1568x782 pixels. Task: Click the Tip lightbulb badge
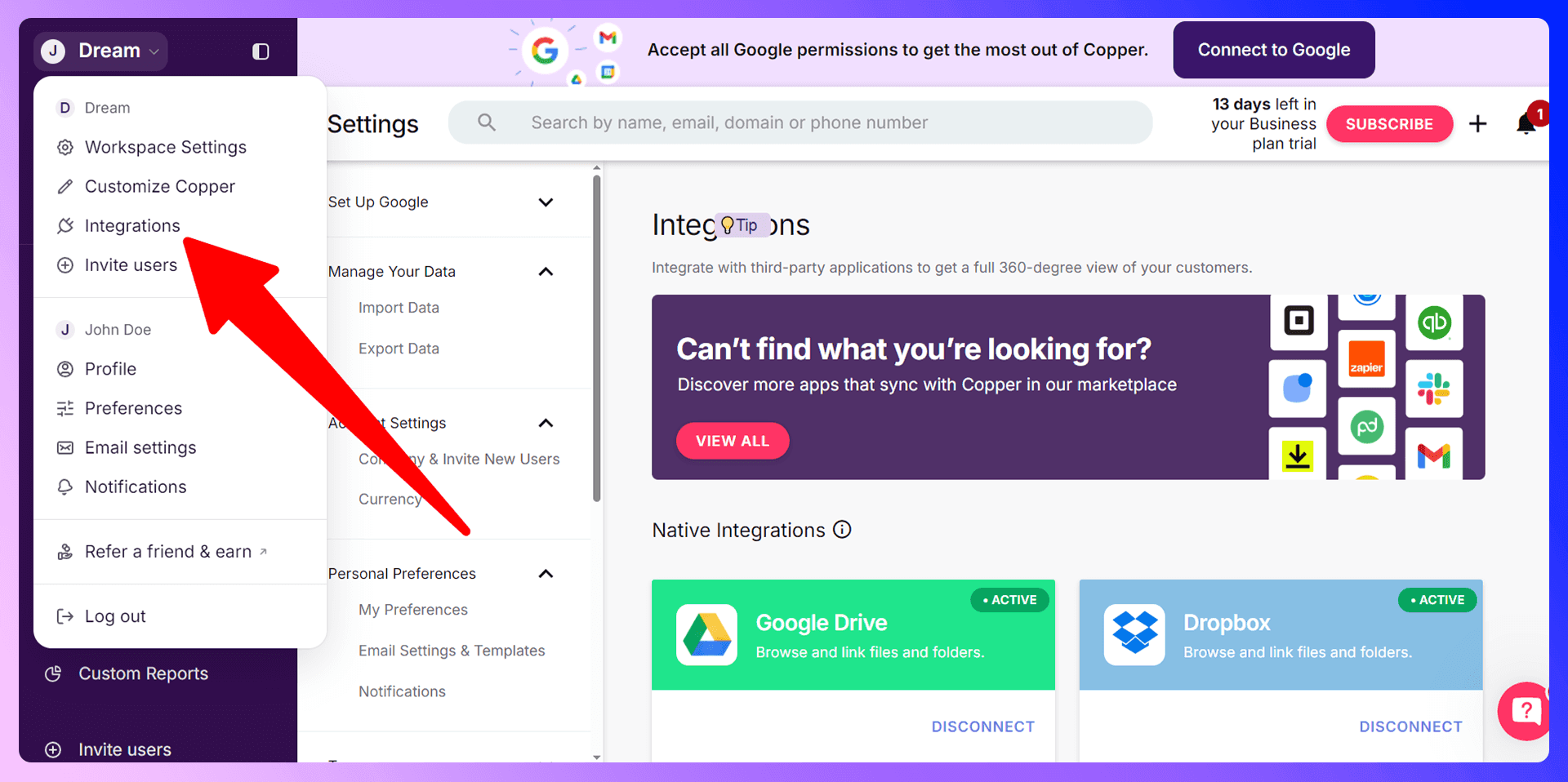[742, 225]
